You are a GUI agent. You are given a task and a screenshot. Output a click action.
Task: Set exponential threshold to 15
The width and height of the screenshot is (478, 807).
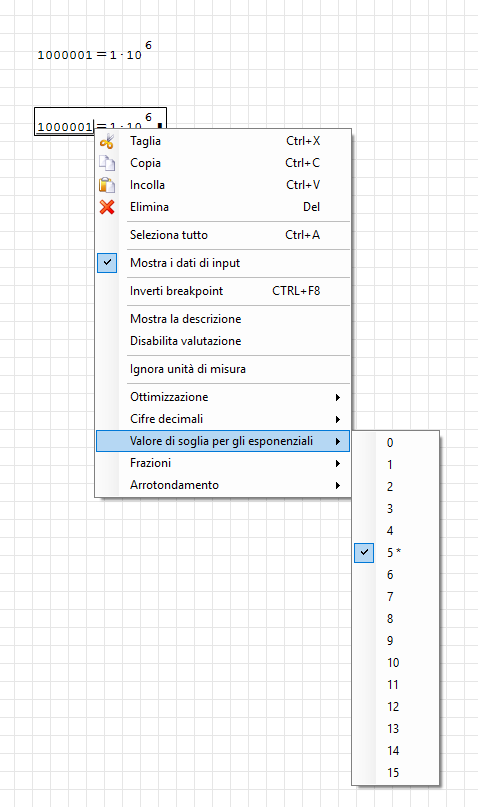396,773
